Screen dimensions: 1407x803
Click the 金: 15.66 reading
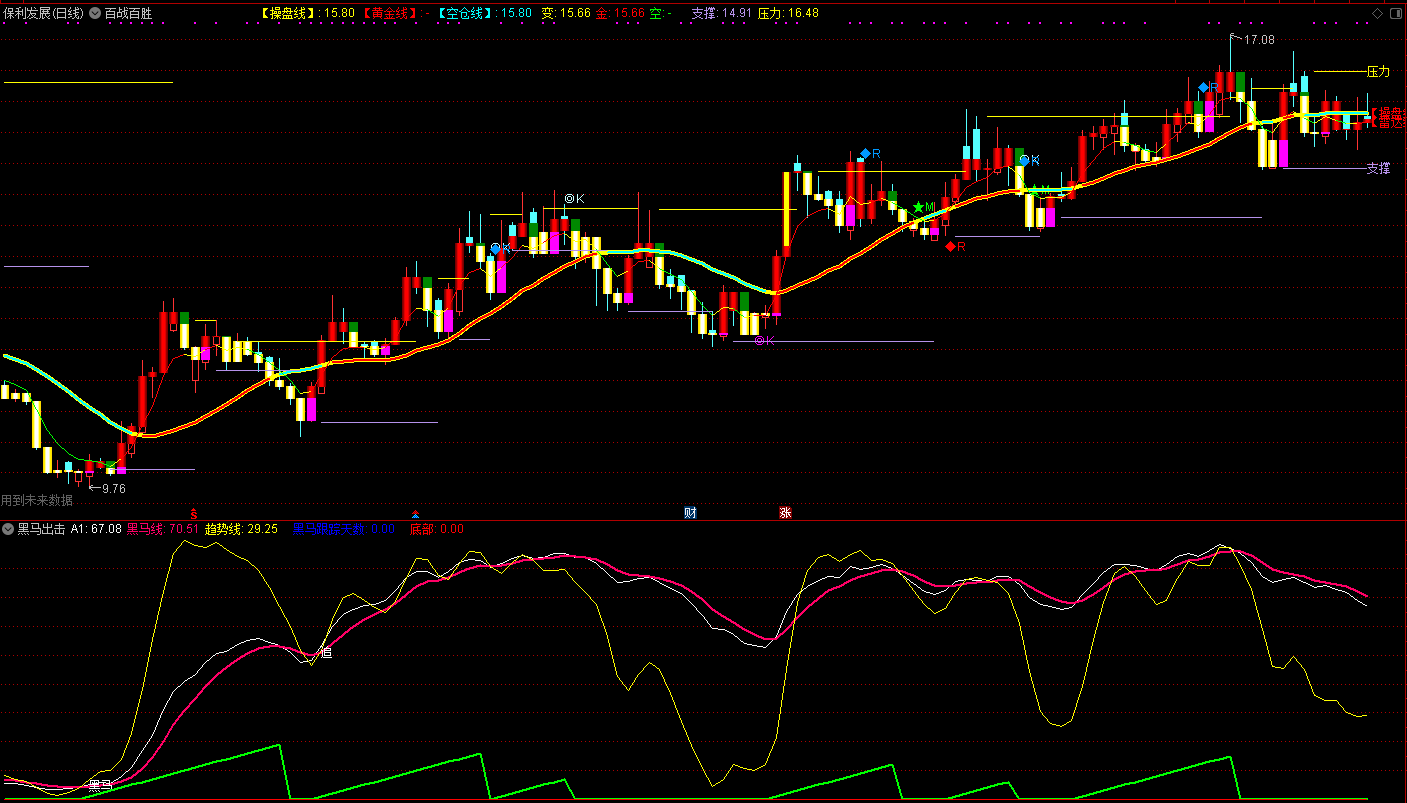coord(620,13)
